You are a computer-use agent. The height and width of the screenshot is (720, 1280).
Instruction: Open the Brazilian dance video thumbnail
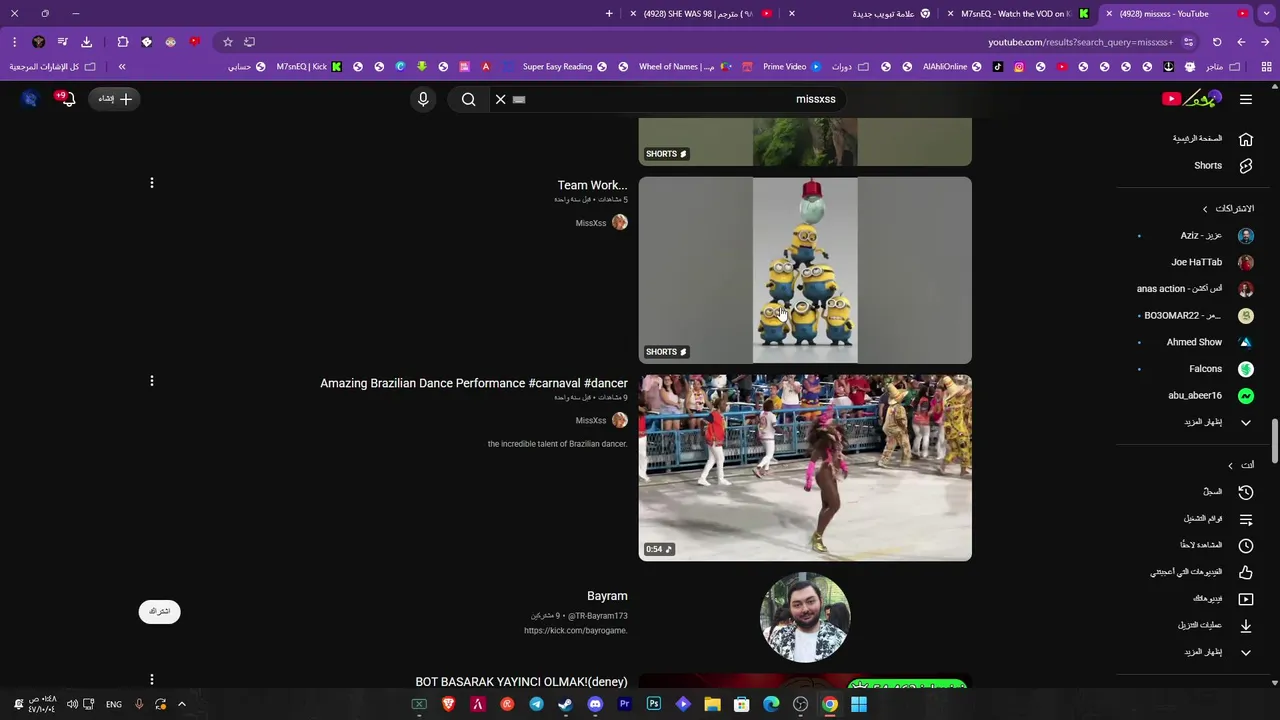[x=805, y=468]
